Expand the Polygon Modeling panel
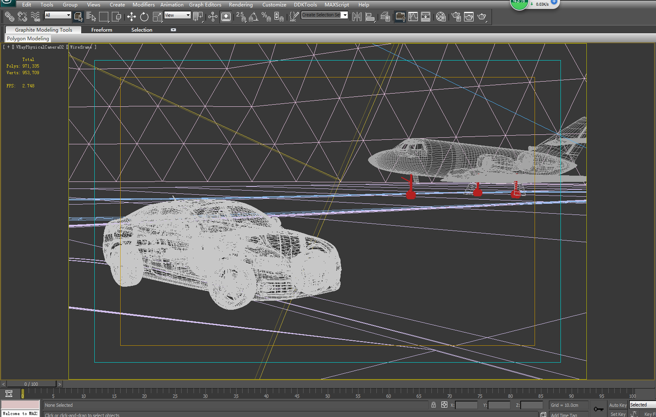This screenshot has height=417, width=656. click(x=28, y=38)
